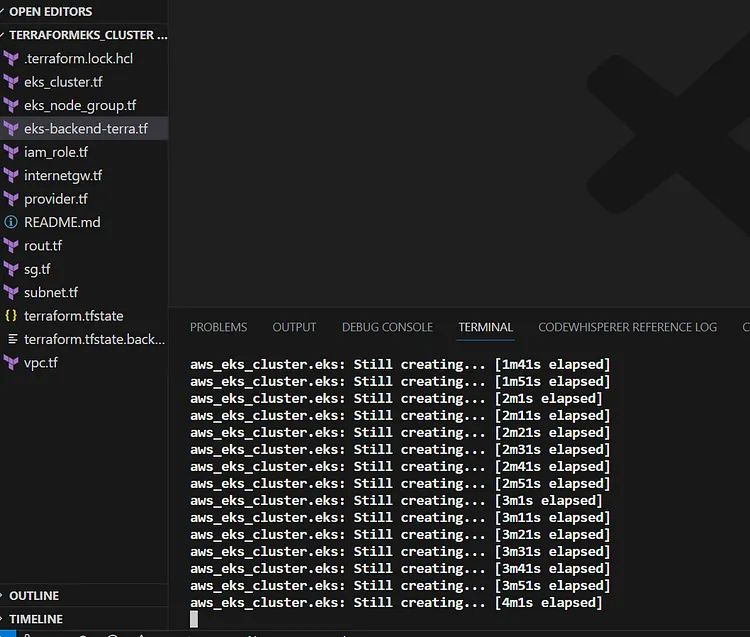Click the info icon beside README.md
Image resolution: width=750 pixels, height=637 pixels.
[x=11, y=222]
